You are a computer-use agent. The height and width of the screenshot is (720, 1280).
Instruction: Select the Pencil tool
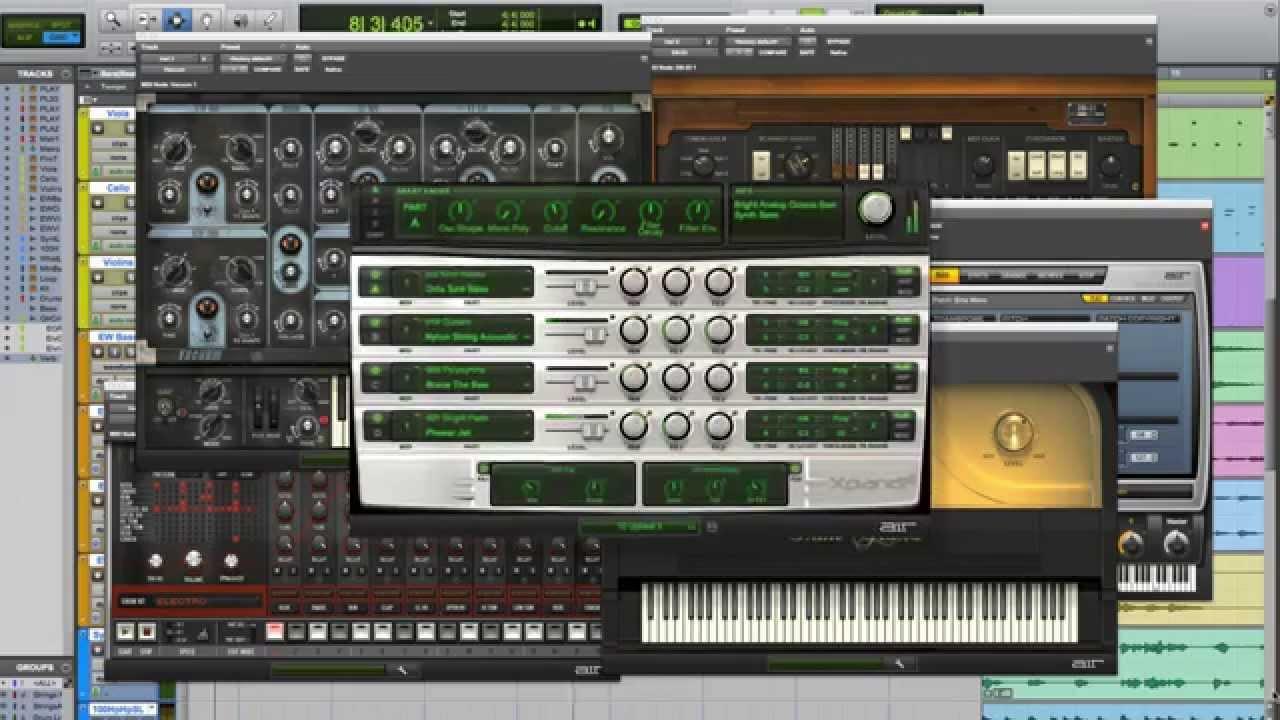[x=270, y=18]
